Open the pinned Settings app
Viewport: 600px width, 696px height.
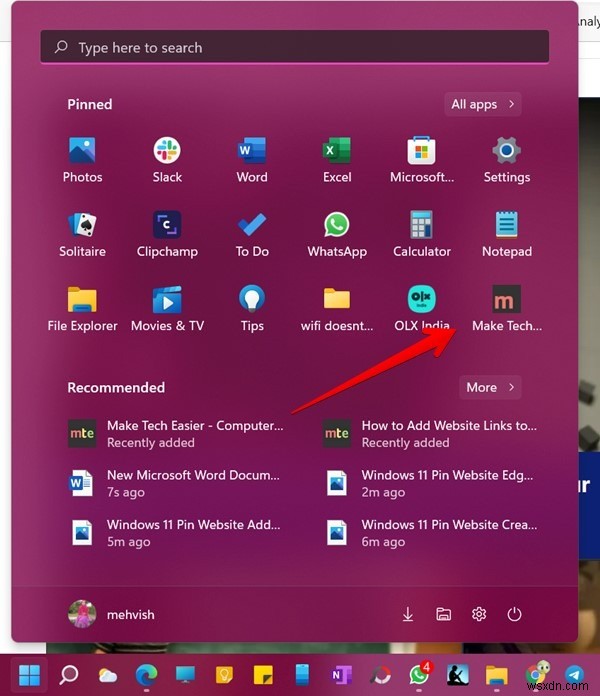[507, 160]
